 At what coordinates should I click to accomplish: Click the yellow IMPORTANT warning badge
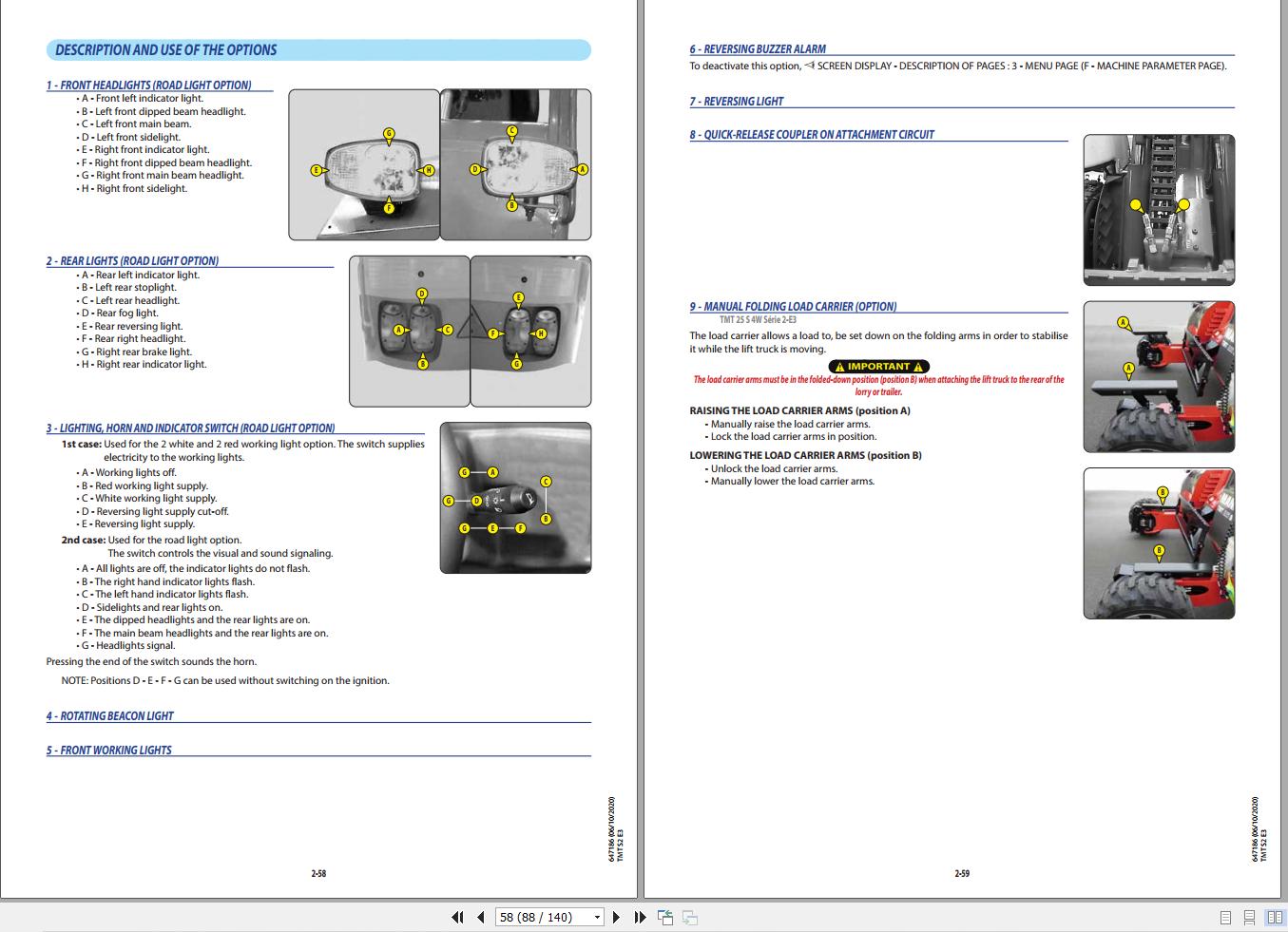click(x=878, y=367)
